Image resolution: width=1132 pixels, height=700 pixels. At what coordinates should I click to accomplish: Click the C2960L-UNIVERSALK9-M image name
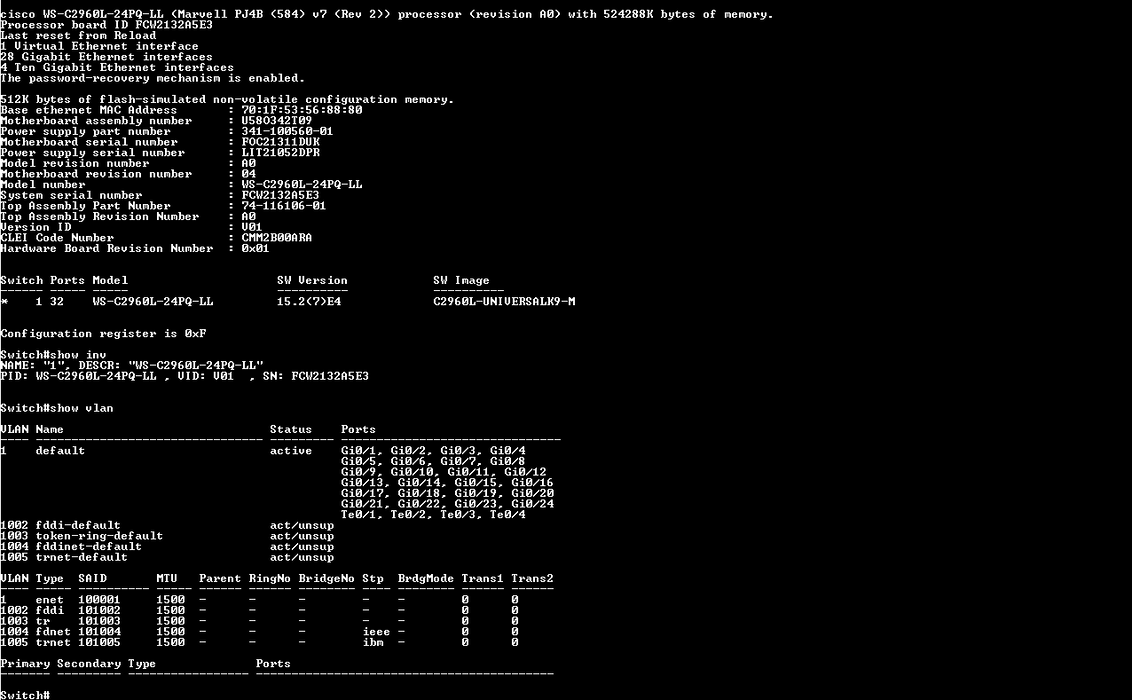click(504, 302)
